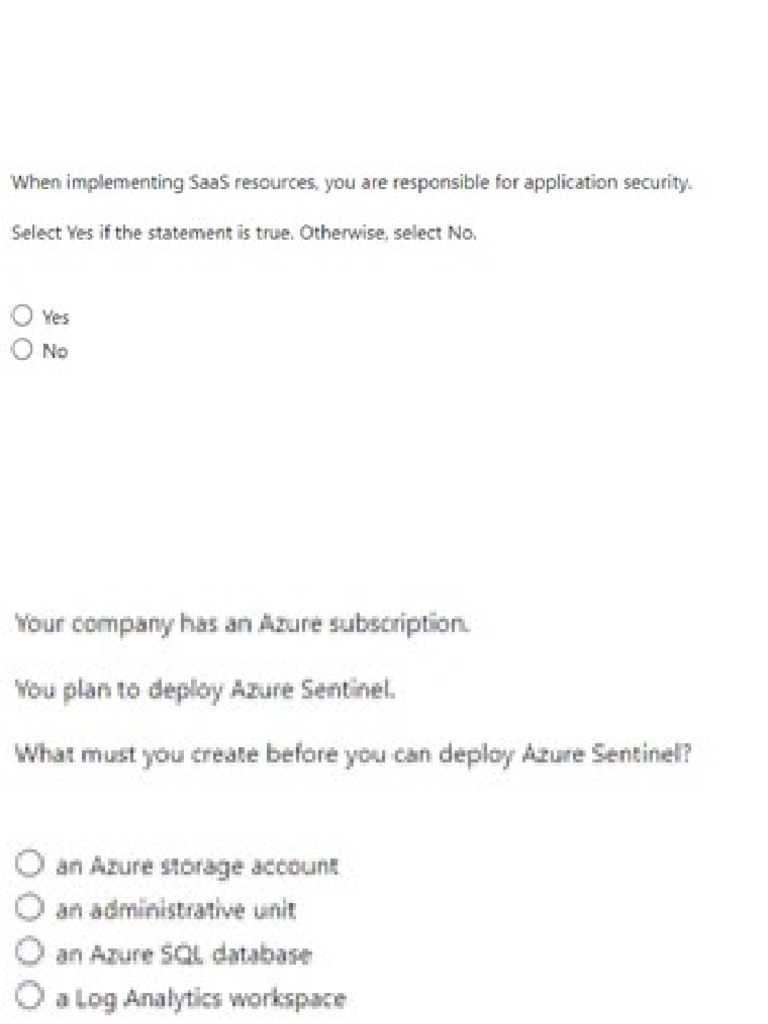Click the 'No' answer label text
The width and height of the screenshot is (768, 1024).
tap(55, 351)
